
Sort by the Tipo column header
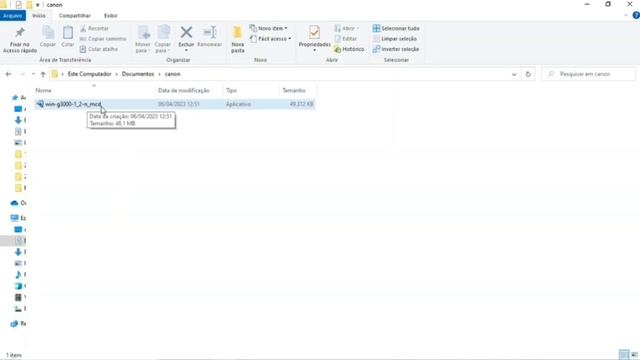coord(251,90)
